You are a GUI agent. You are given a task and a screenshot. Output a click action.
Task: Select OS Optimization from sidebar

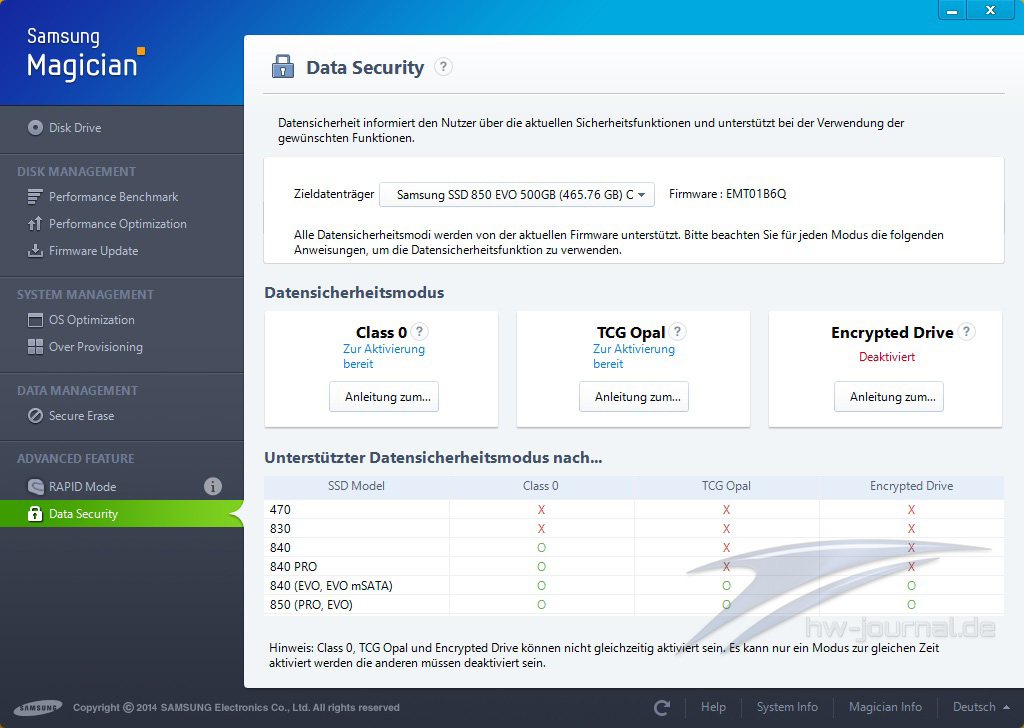(x=91, y=320)
